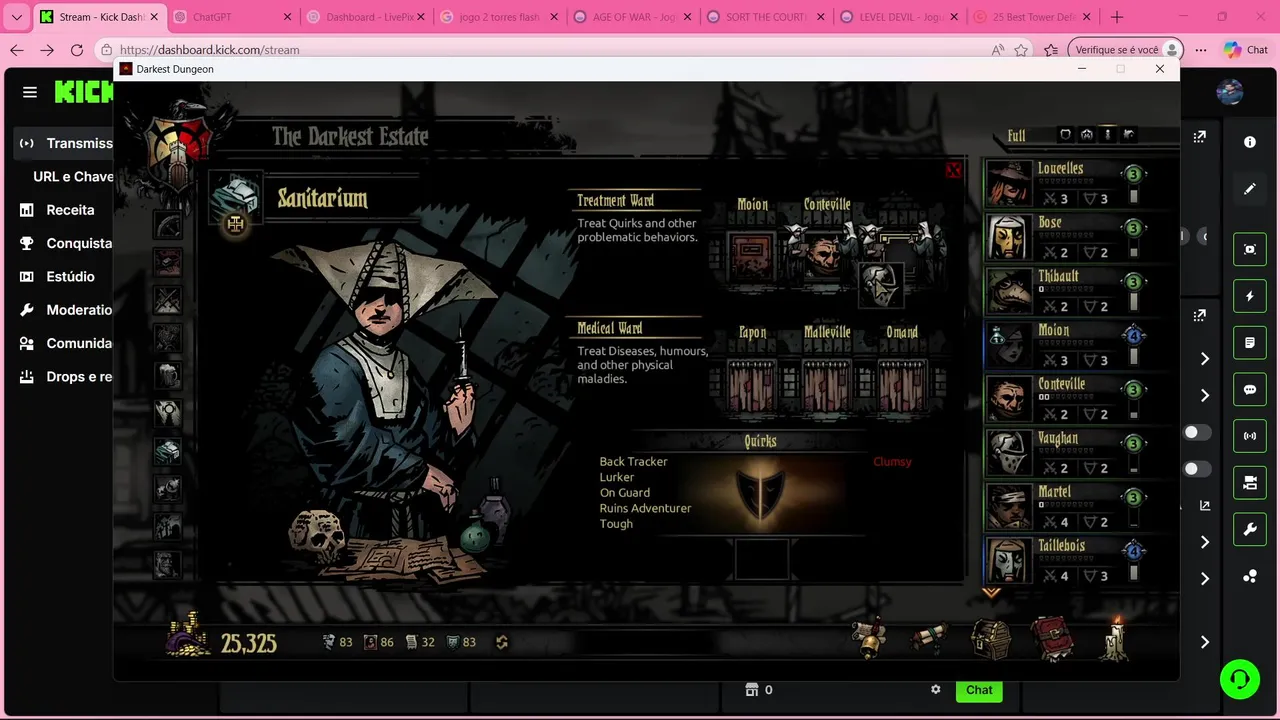Click the wrench tools icon in Kick rail
Screen dimensions: 1280x720
pos(1250,529)
